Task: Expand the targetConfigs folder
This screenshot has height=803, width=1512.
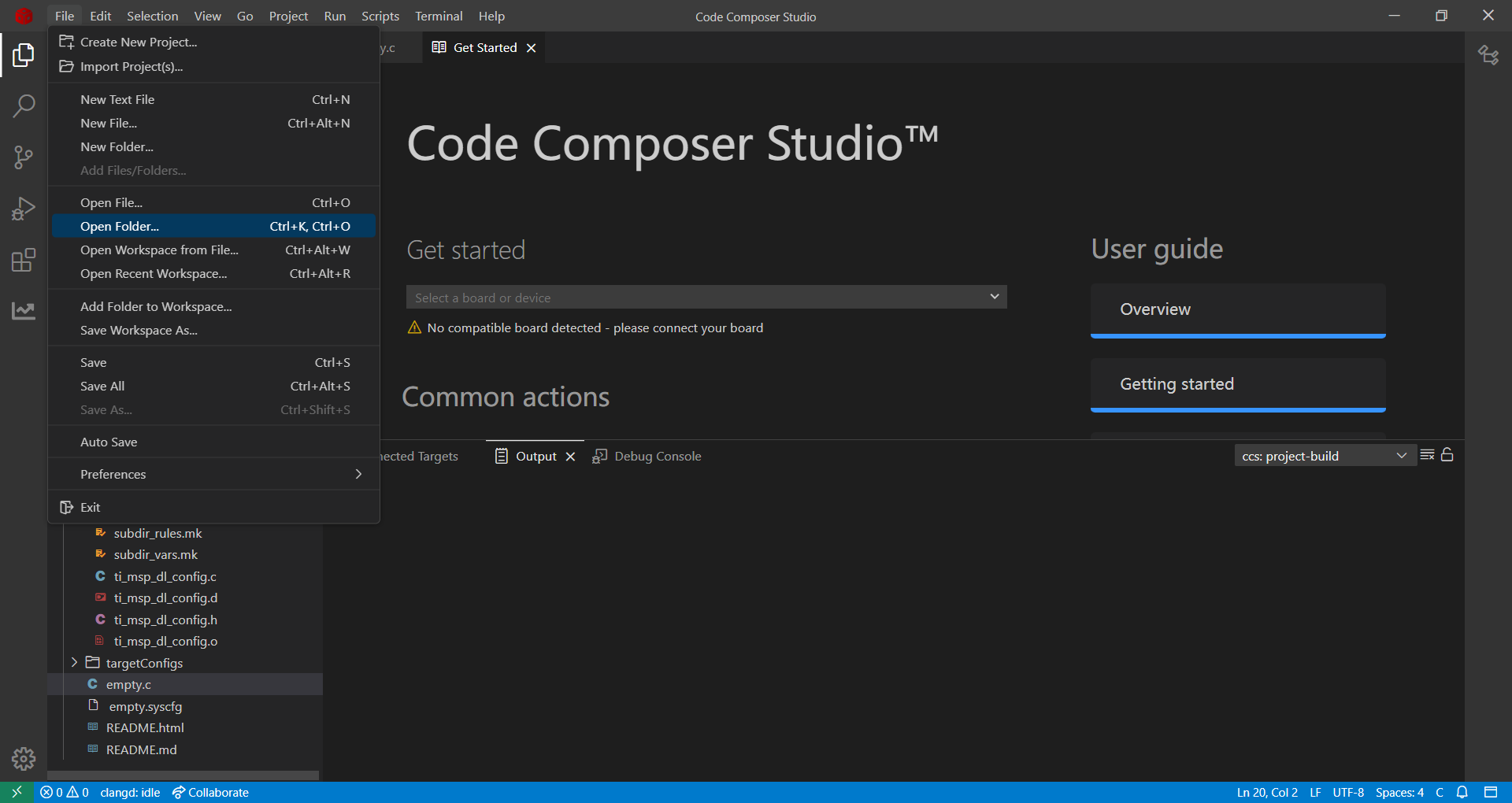Action: click(75, 662)
